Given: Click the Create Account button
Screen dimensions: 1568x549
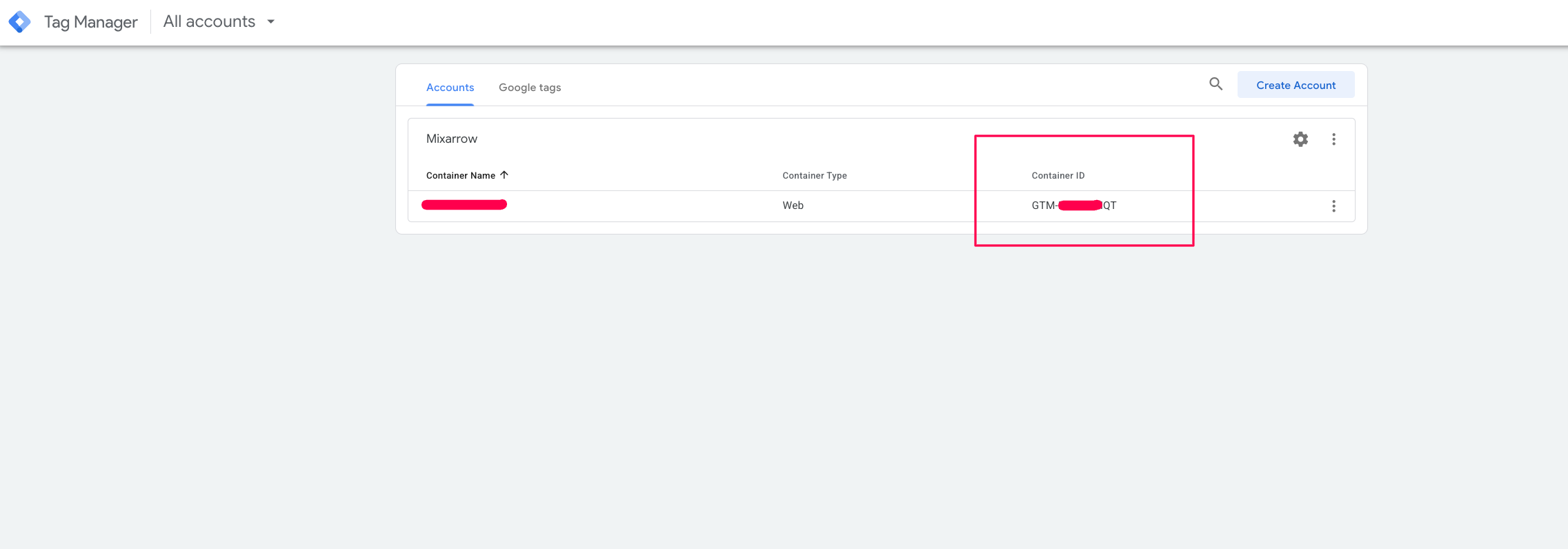Looking at the screenshot, I should pyautogui.click(x=1296, y=85).
